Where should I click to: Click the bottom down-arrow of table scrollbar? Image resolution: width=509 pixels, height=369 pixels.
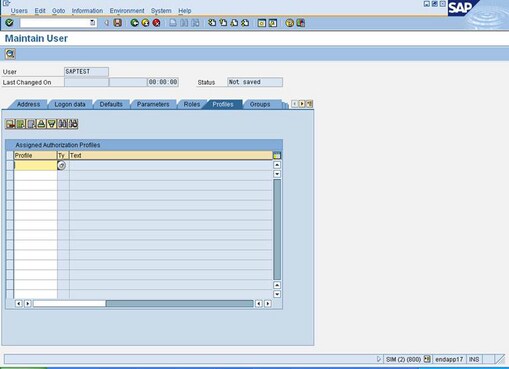pos(277,294)
